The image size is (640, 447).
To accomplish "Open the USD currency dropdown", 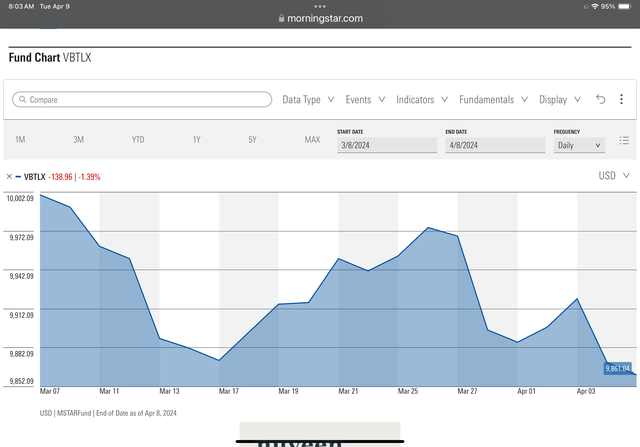I will click(614, 176).
